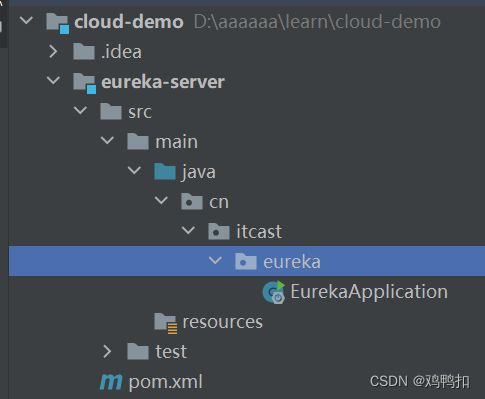Select the .idea folder label
485x399 pixels.
(x=121, y=52)
